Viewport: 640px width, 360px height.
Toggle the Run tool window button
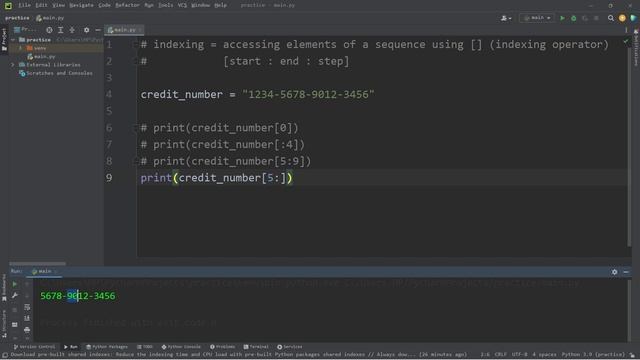coord(71,347)
